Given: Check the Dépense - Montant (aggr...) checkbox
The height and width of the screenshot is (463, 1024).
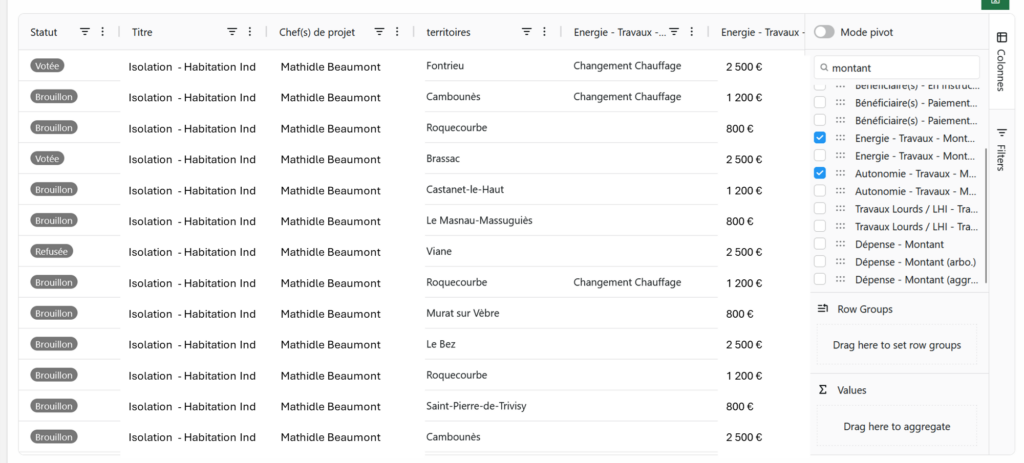Looking at the screenshot, I should pyautogui.click(x=820, y=279).
